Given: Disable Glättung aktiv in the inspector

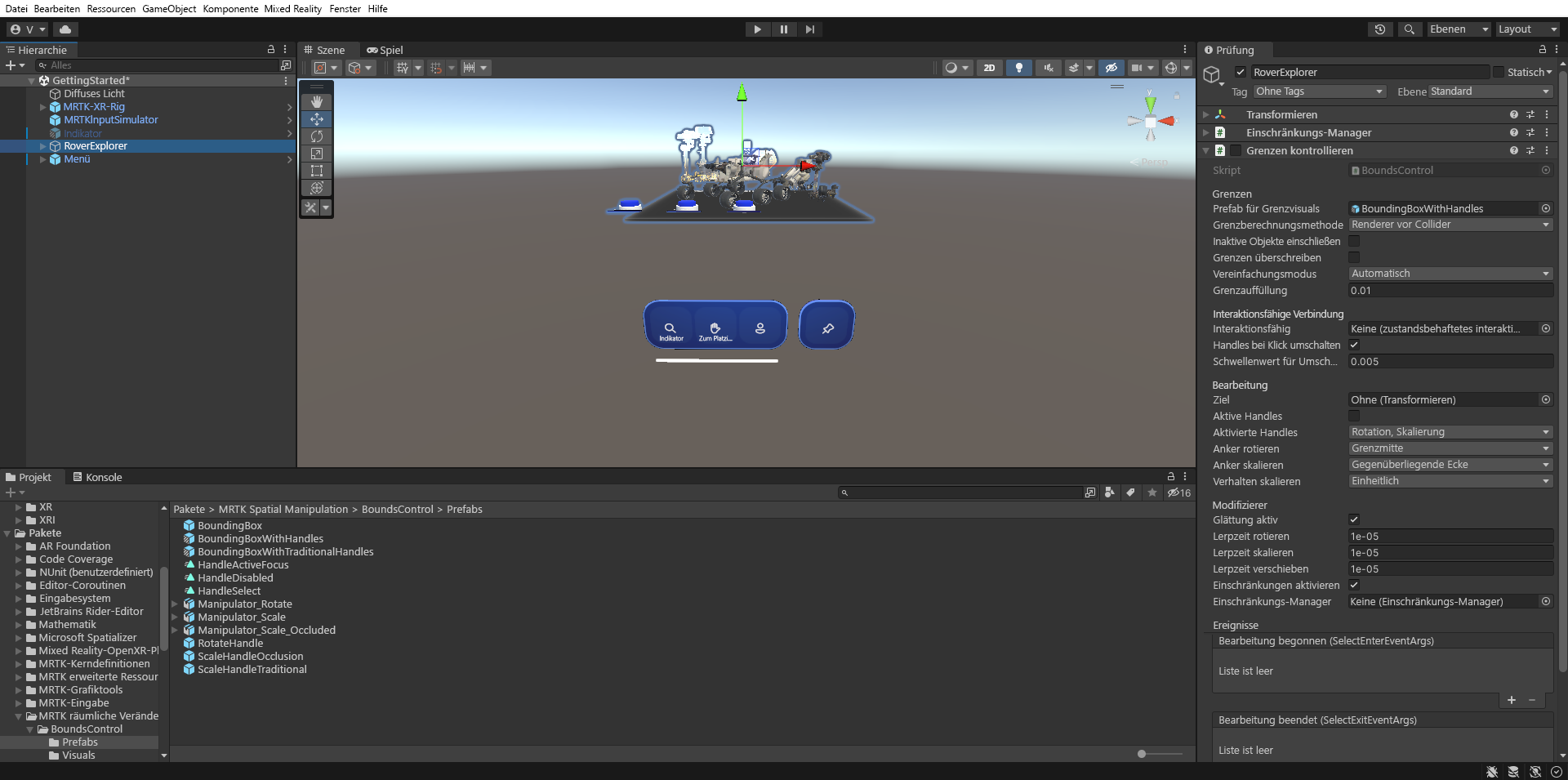Looking at the screenshot, I should (1354, 519).
